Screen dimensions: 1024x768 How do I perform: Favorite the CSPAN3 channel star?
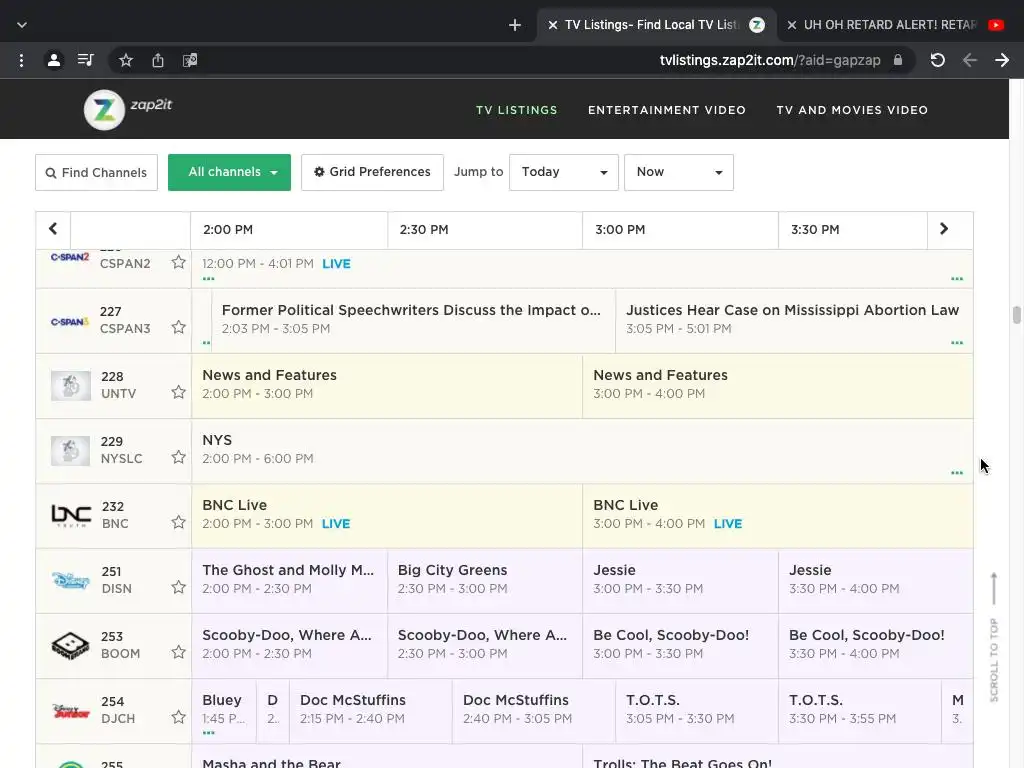pyautogui.click(x=178, y=327)
